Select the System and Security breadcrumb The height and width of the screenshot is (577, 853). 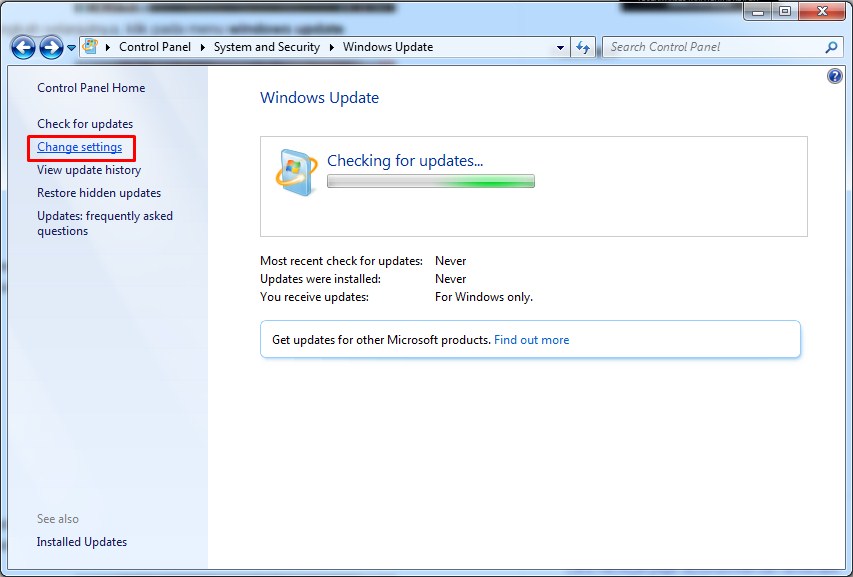pyautogui.click(x=267, y=47)
